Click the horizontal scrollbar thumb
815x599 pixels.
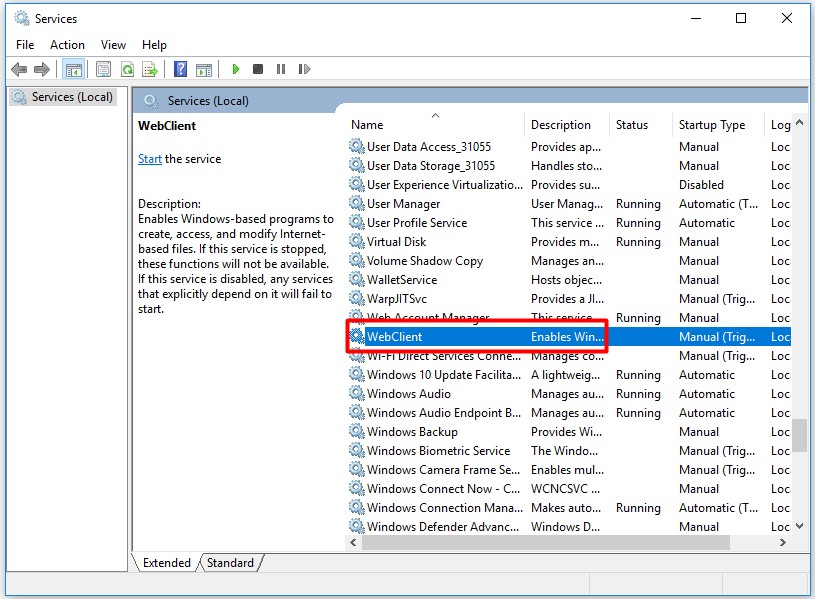[546, 542]
